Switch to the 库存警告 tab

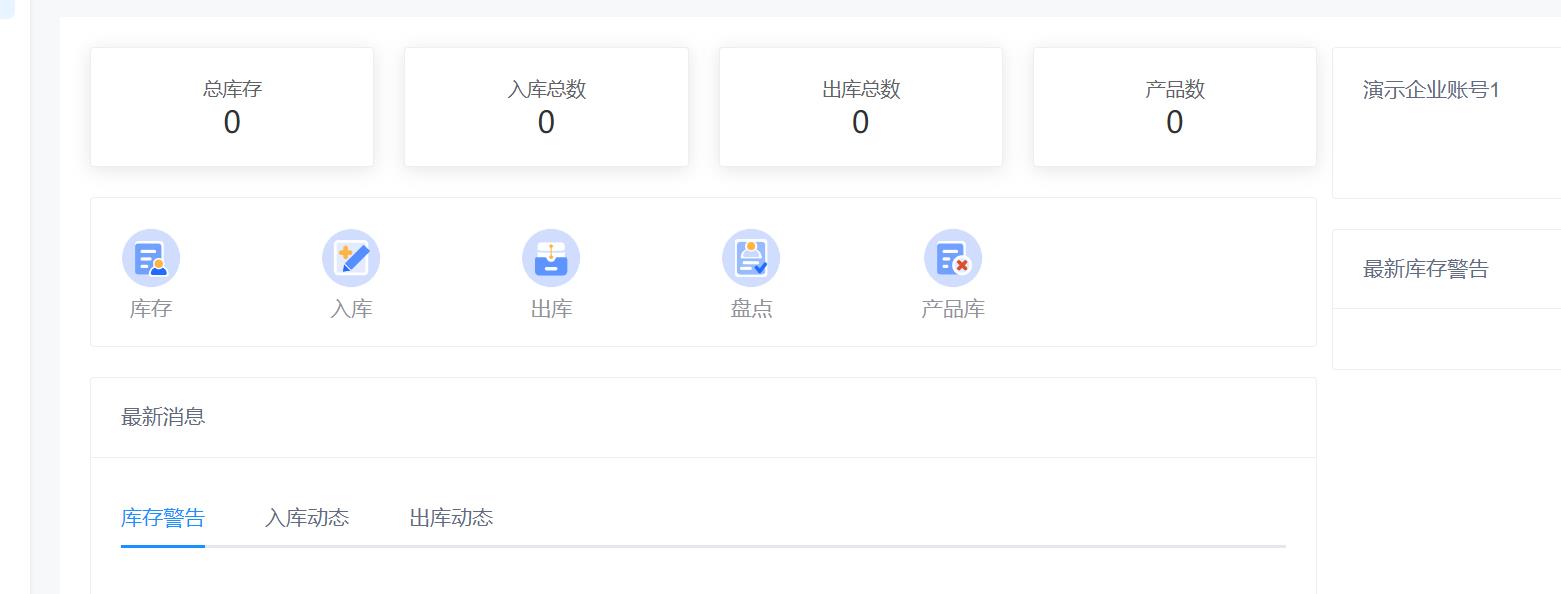pos(163,518)
